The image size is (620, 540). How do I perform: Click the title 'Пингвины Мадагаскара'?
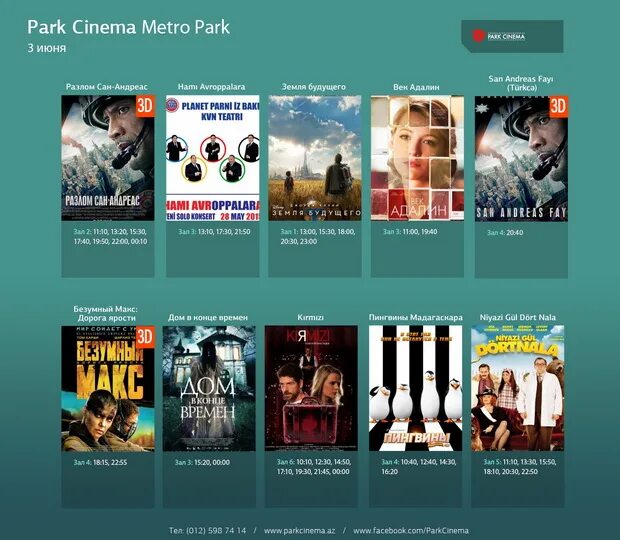coord(416,317)
